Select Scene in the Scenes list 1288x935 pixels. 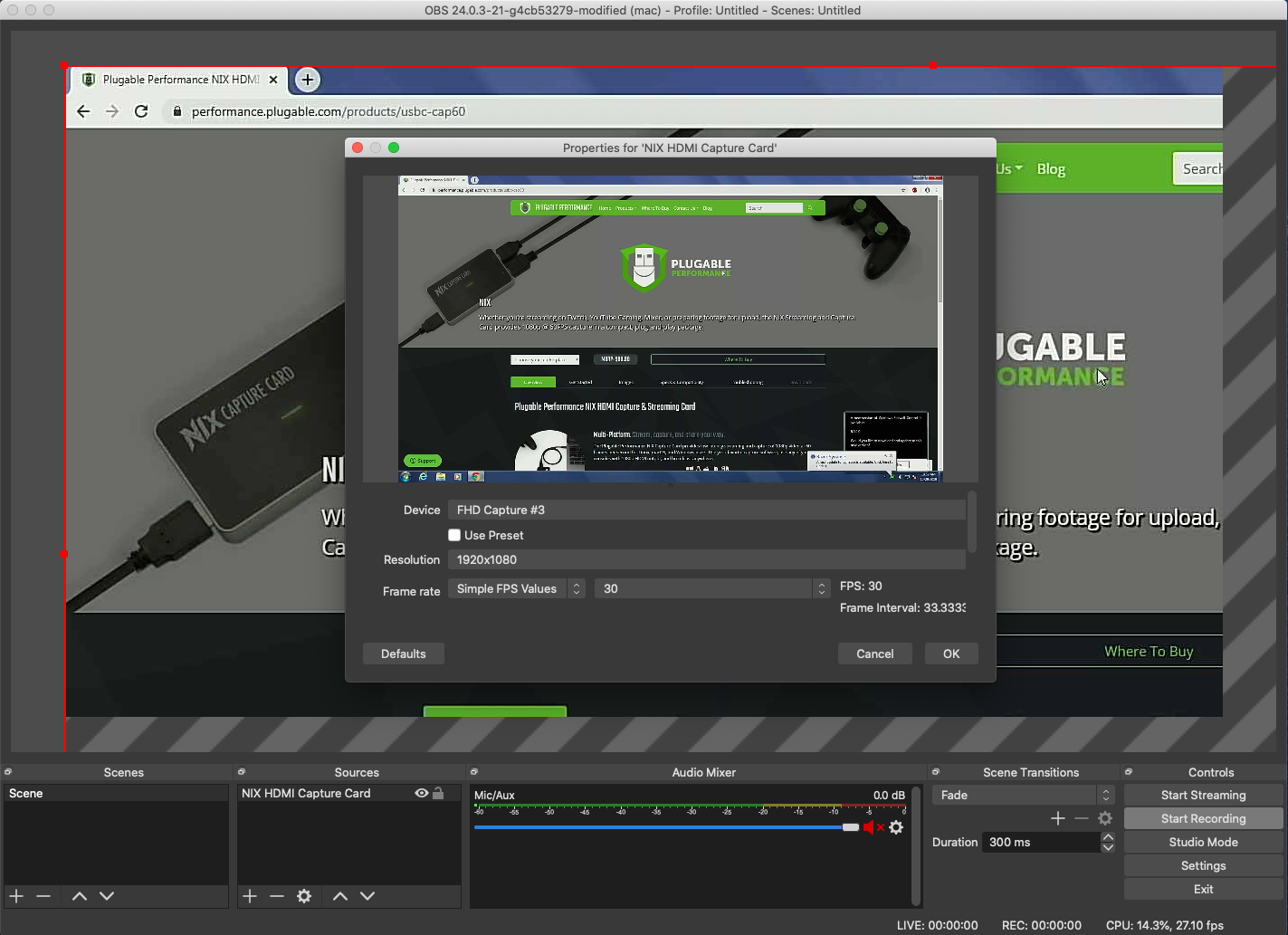(x=116, y=793)
